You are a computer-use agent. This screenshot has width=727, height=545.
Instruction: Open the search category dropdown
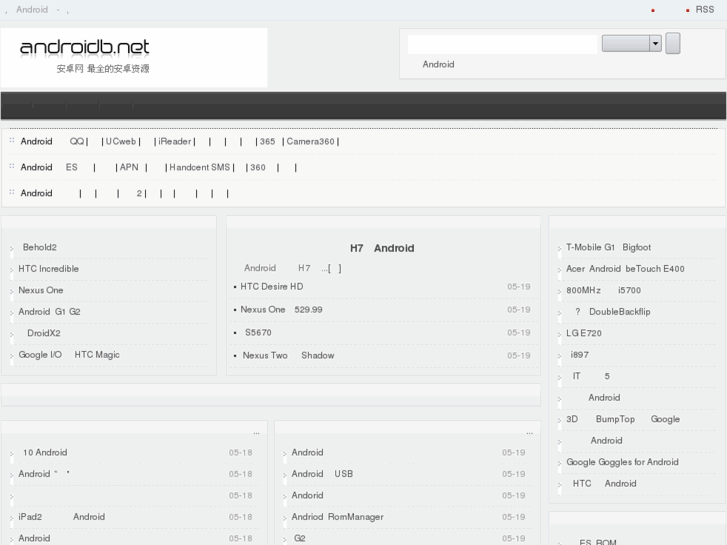coord(631,44)
